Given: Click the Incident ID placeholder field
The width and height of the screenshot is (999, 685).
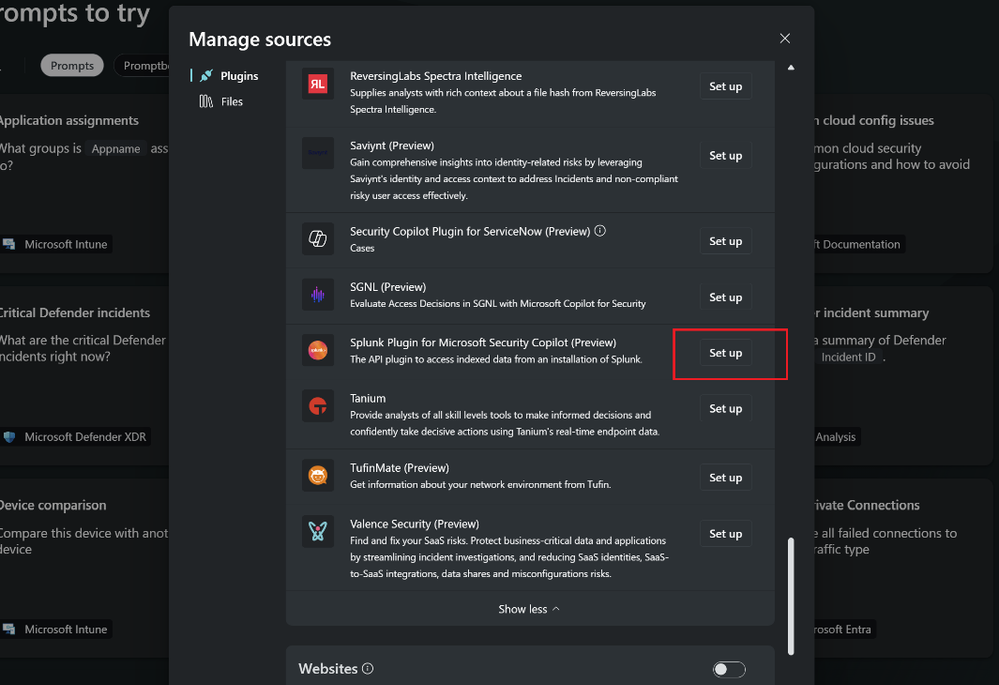Looking at the screenshot, I should pyautogui.click(x=848, y=357).
